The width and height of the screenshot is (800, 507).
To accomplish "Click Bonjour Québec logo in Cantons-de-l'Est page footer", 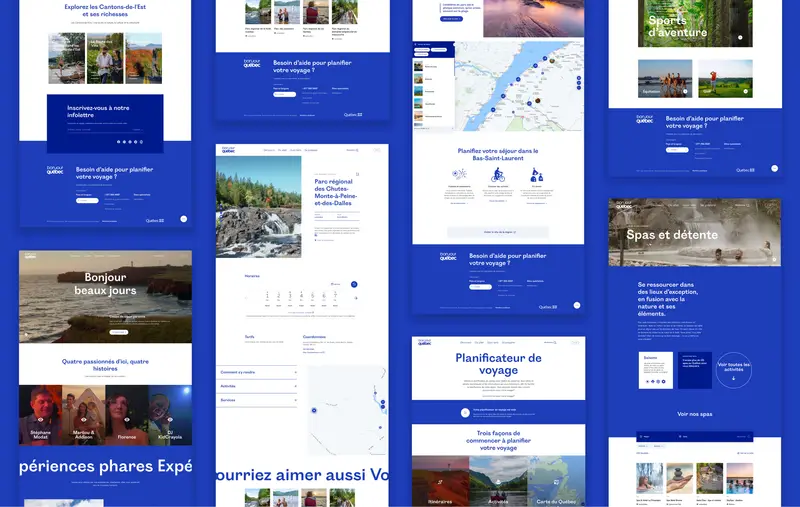I will [x=55, y=170].
